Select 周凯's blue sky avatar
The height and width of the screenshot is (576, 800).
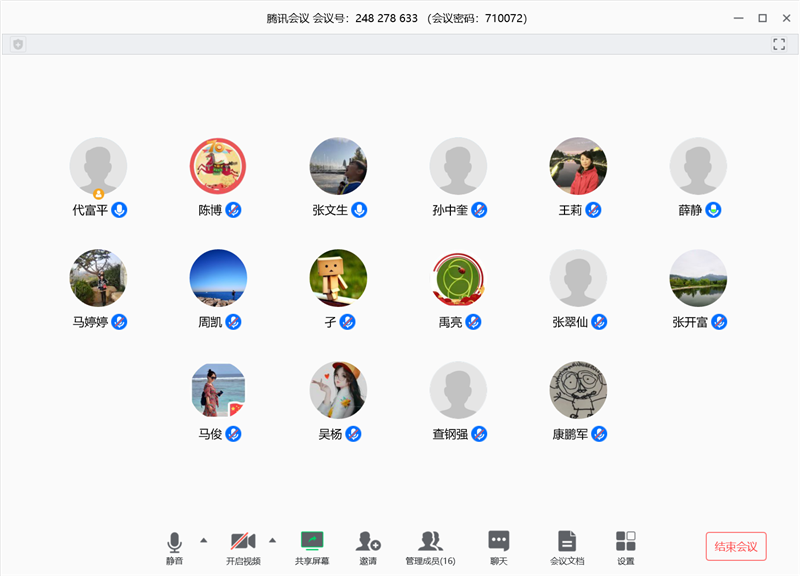218,278
